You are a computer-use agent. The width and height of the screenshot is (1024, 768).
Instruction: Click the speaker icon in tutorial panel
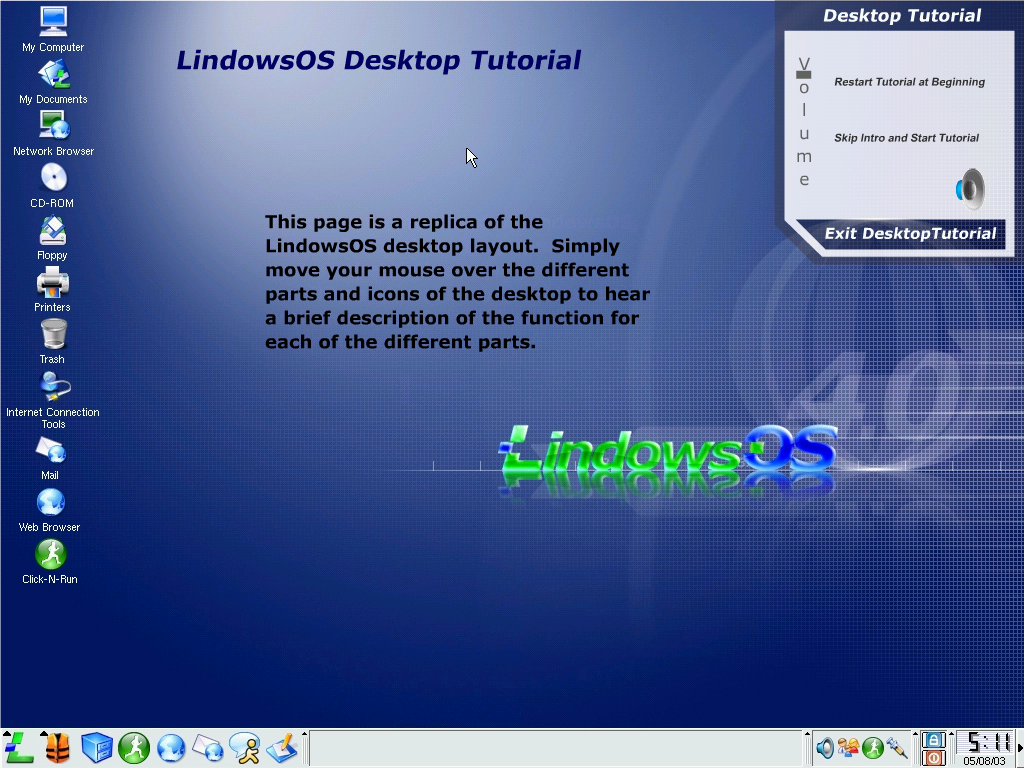971,189
